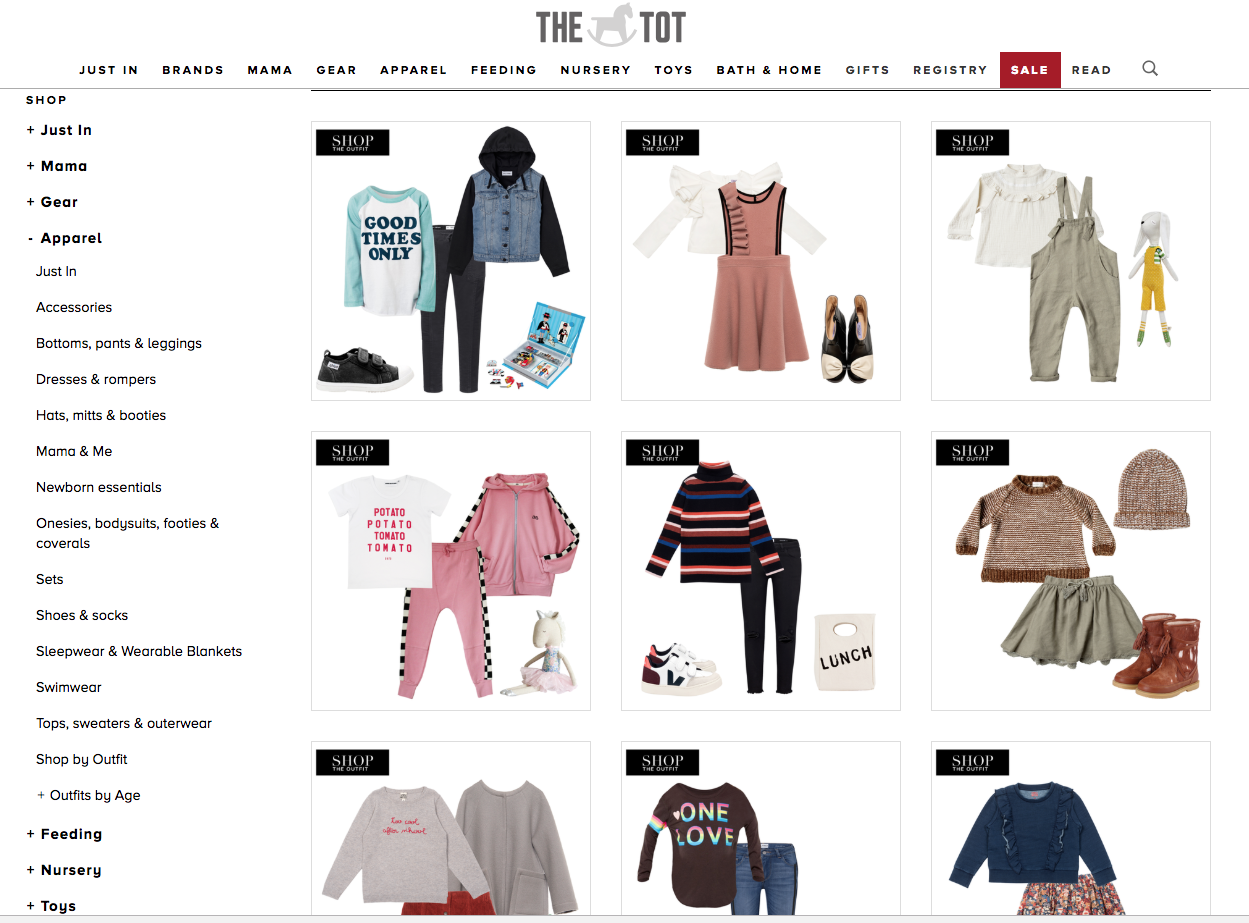Click Shop badge on One Love outfit
1249x923 pixels.
tap(662, 762)
